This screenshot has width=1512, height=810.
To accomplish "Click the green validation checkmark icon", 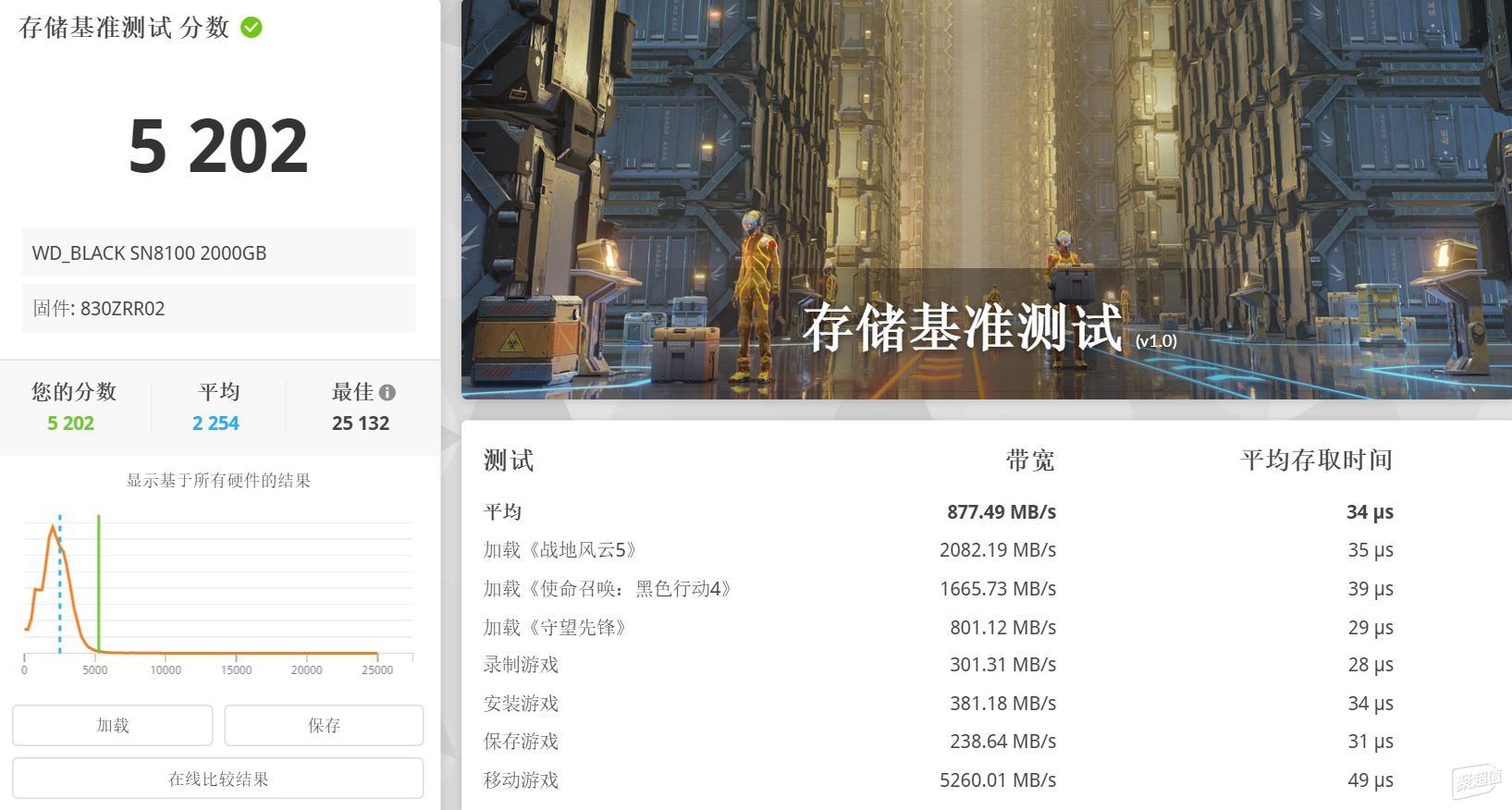I will (251, 27).
